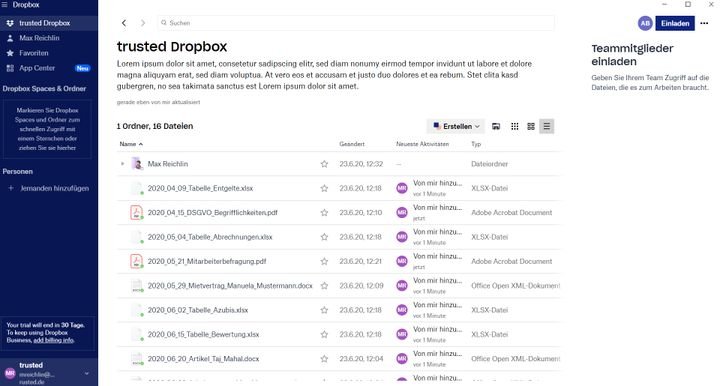Viewport: 720px width, 386px height.
Task: Star 2020_04_09_Tabelle_Entgelte.xlsx
Action: (x=324, y=188)
